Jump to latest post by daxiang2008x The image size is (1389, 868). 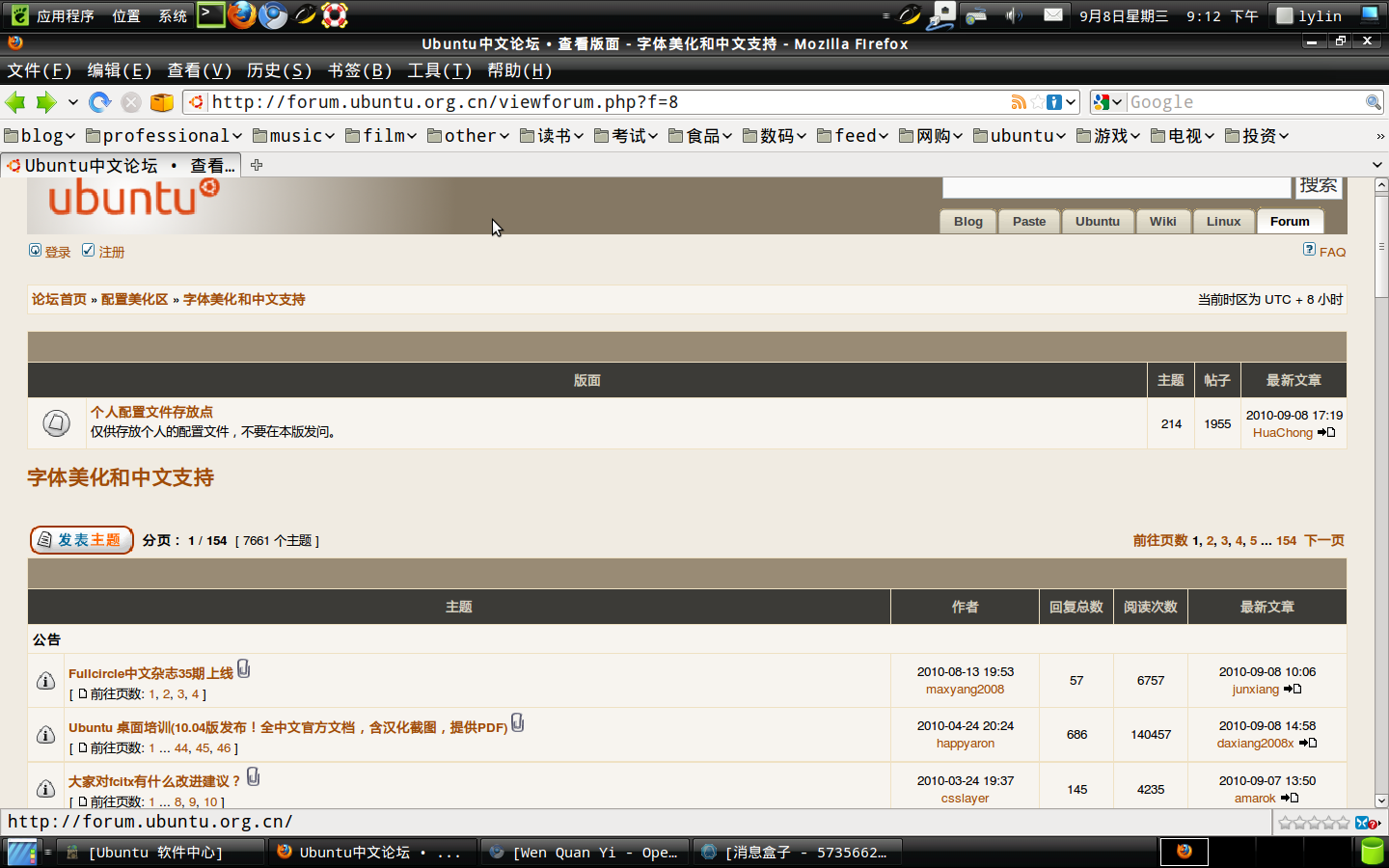[1308, 743]
